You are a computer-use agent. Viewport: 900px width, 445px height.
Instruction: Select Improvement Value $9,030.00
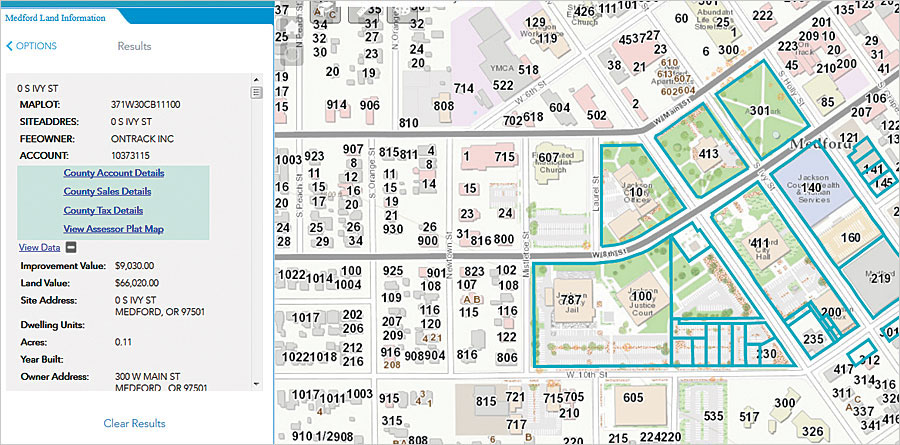pyautogui.click(x=134, y=266)
